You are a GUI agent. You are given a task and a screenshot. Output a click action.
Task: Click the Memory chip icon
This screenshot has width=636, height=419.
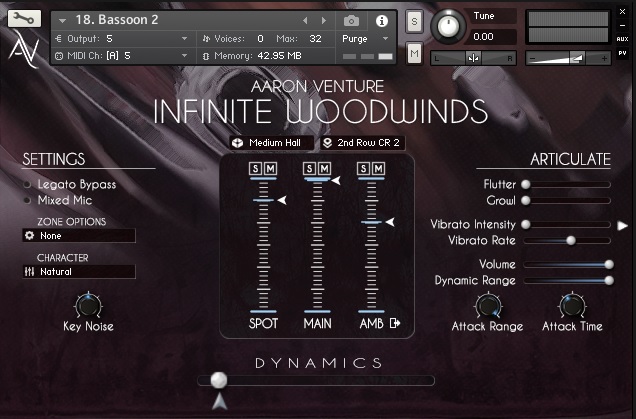pyautogui.click(x=206, y=56)
